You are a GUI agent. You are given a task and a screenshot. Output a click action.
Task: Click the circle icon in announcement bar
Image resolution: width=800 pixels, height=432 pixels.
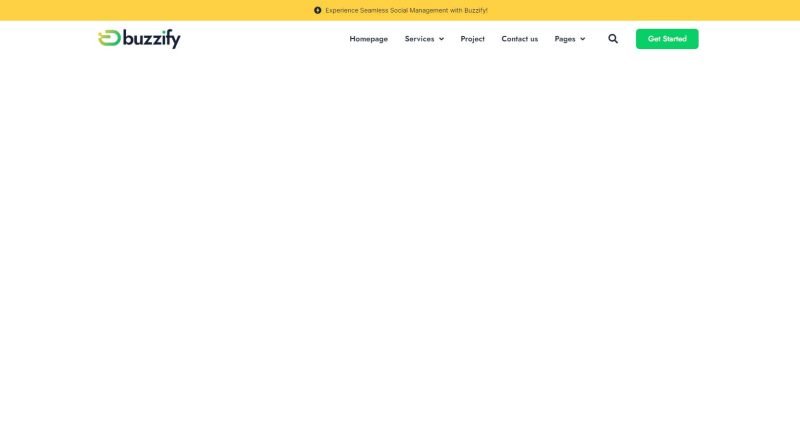317,10
